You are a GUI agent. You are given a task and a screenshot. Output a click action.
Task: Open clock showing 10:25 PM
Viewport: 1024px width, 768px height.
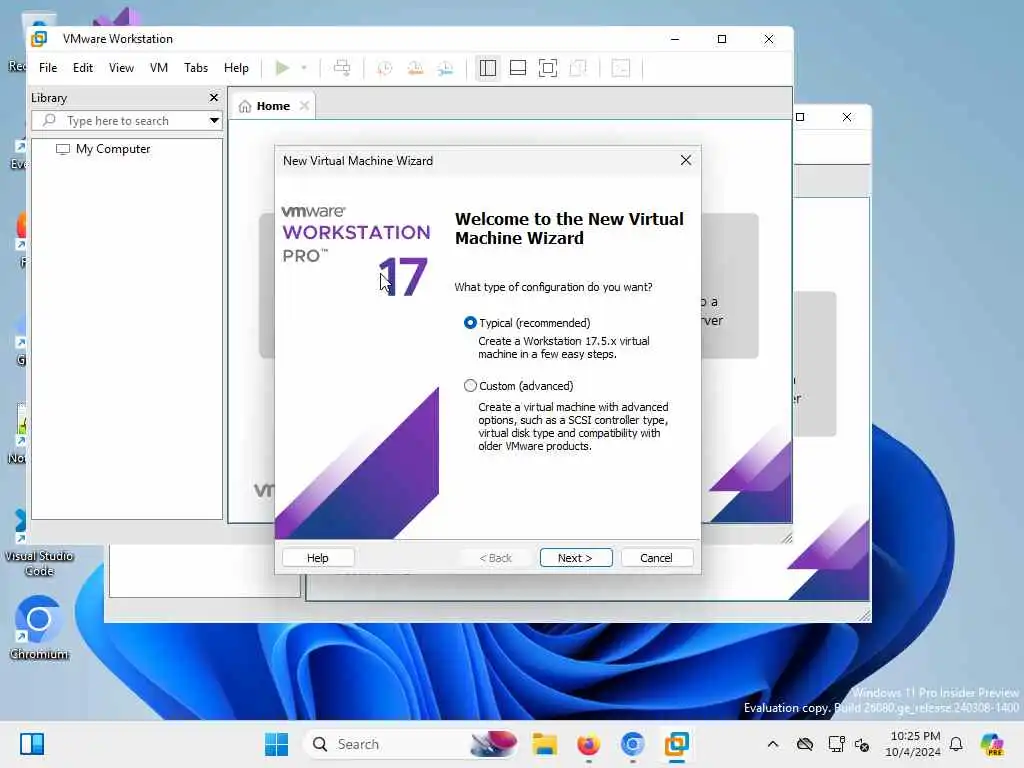click(x=913, y=744)
